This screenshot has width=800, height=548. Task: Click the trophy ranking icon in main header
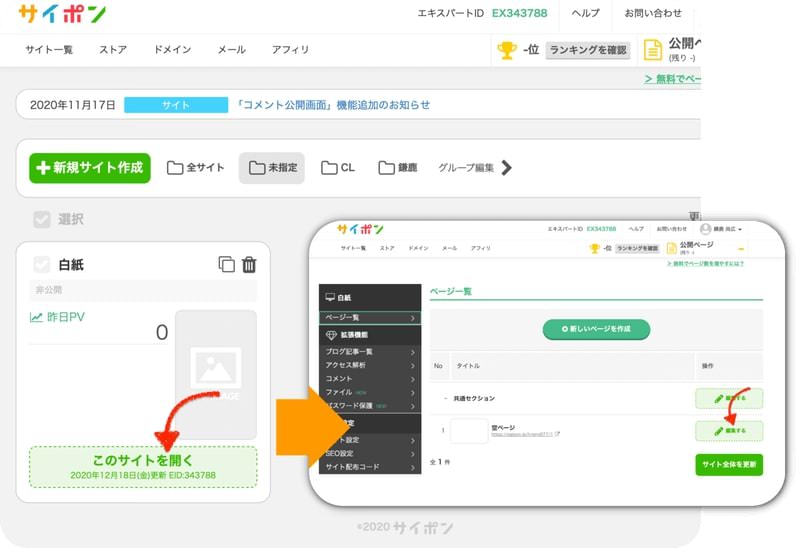[x=507, y=50]
